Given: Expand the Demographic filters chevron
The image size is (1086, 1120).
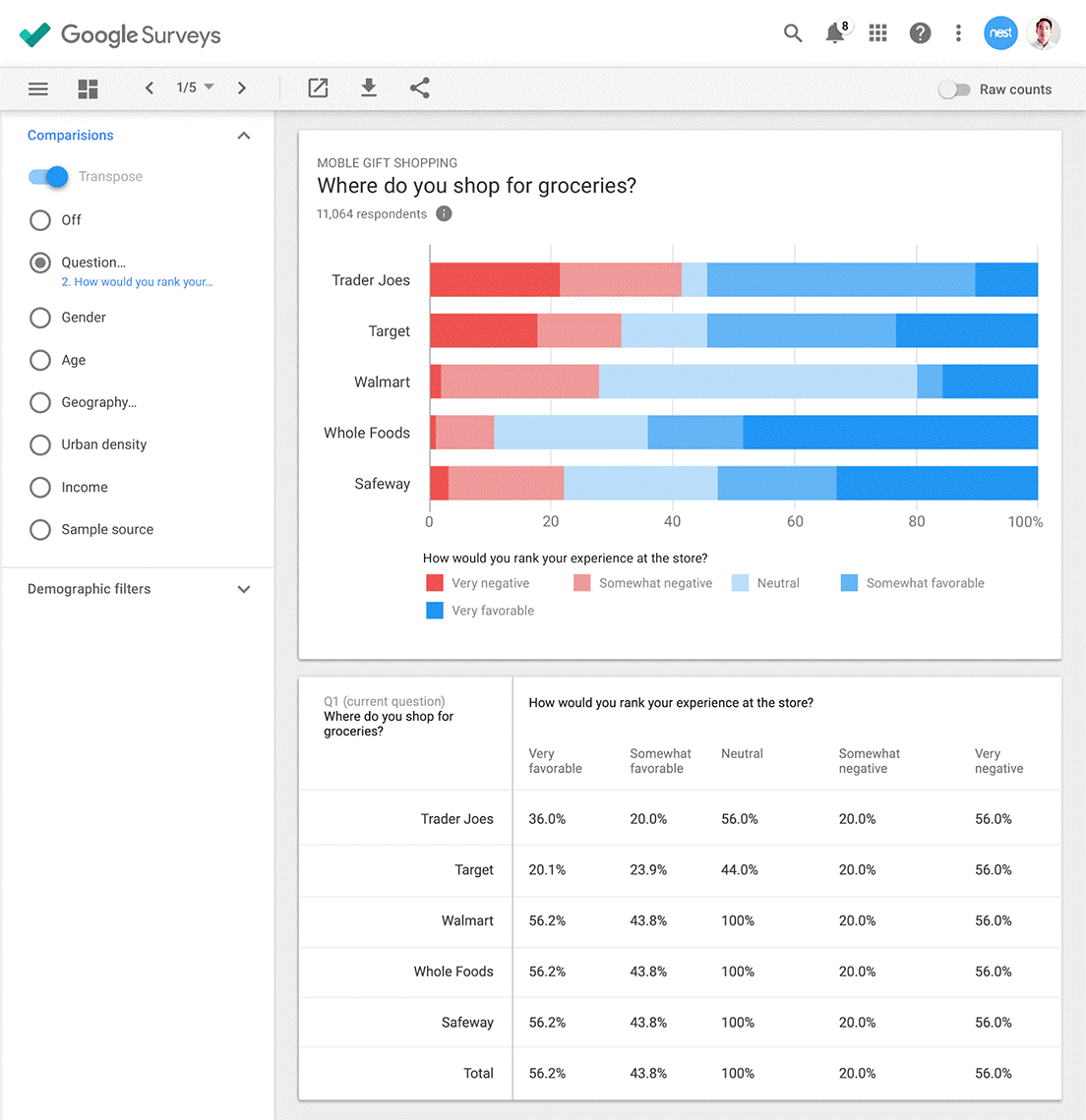Looking at the screenshot, I should point(244,589).
